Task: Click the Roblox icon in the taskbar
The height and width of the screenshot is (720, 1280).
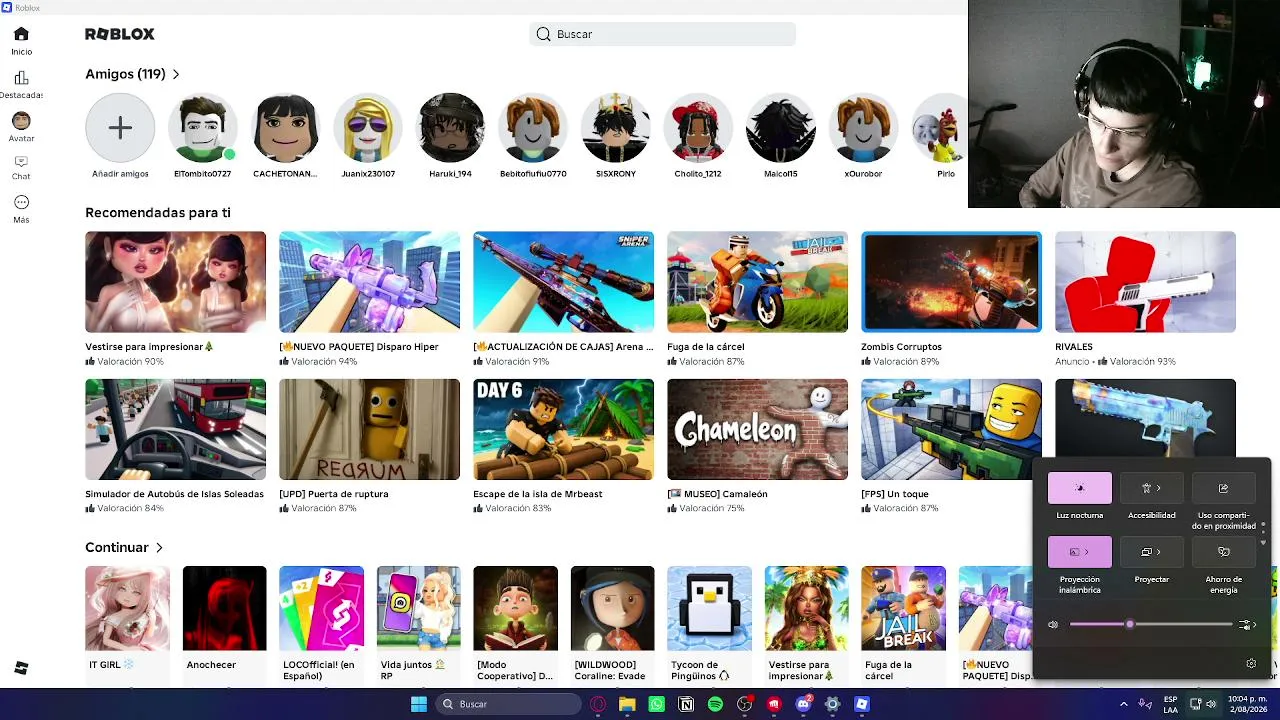Action: 862,704
